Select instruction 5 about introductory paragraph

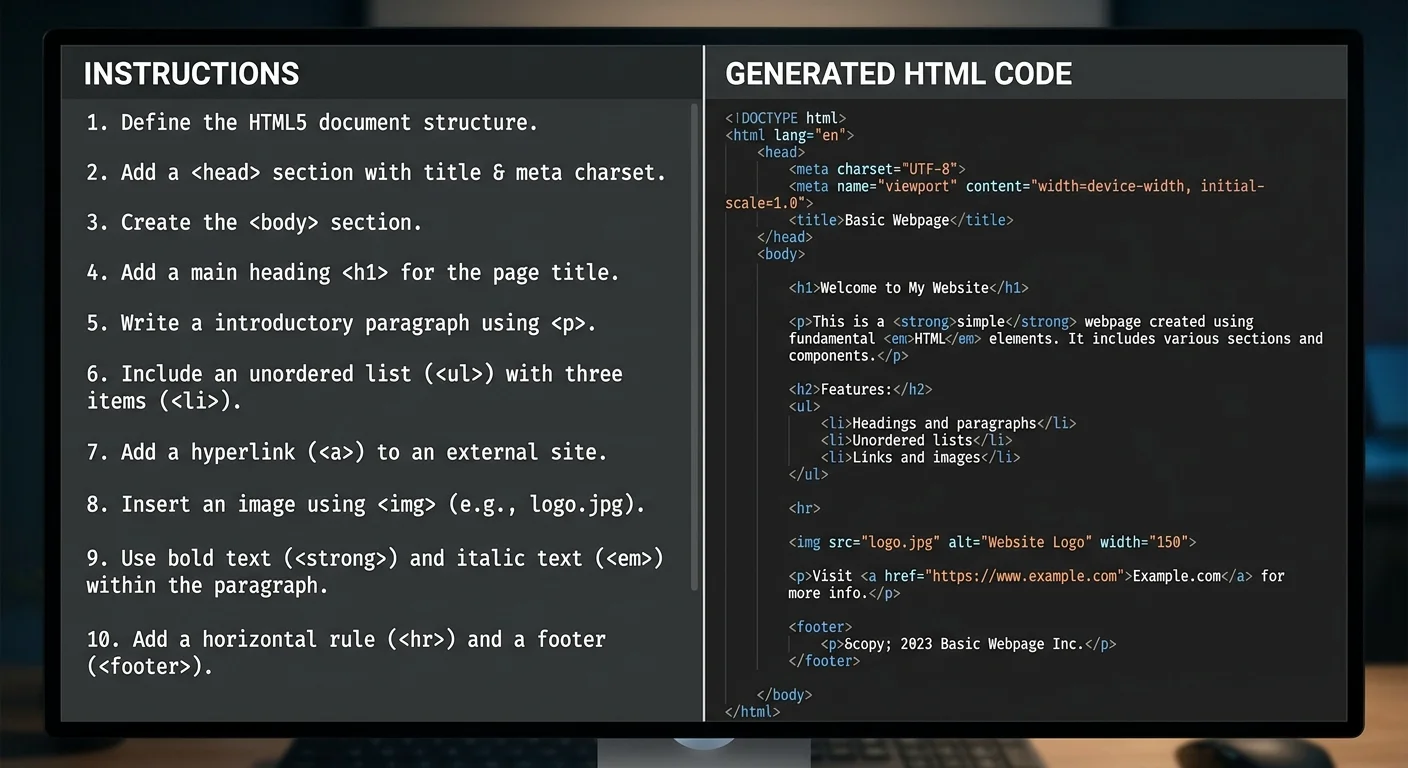[x=341, y=323]
